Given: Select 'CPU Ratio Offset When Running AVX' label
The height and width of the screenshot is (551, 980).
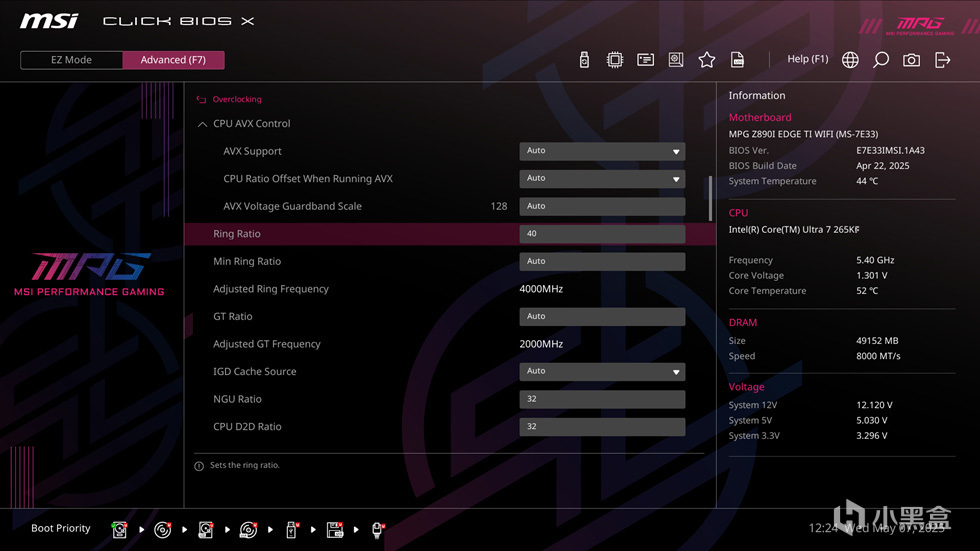Looking at the screenshot, I should point(308,179).
